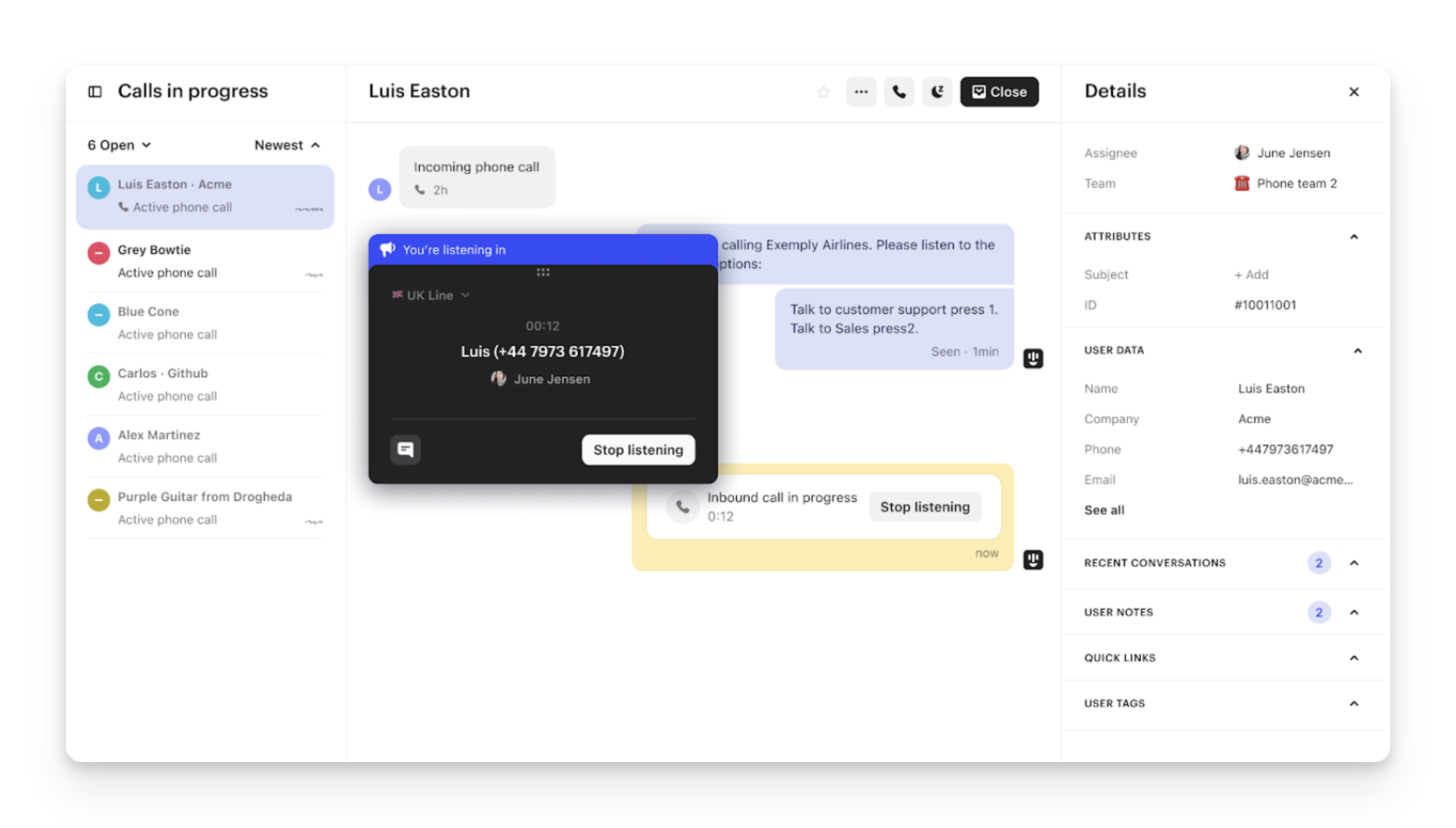The height and width of the screenshot is (828, 1456).
Task: Click the phone call icon in header
Action: (899, 92)
